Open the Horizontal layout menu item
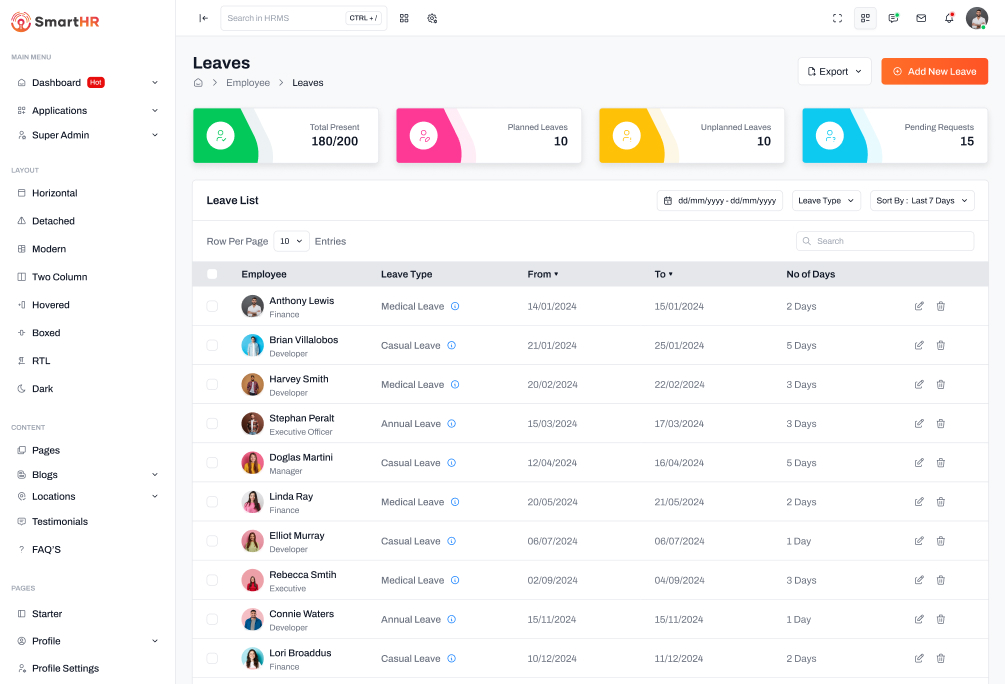 pyautogui.click(x=54, y=193)
